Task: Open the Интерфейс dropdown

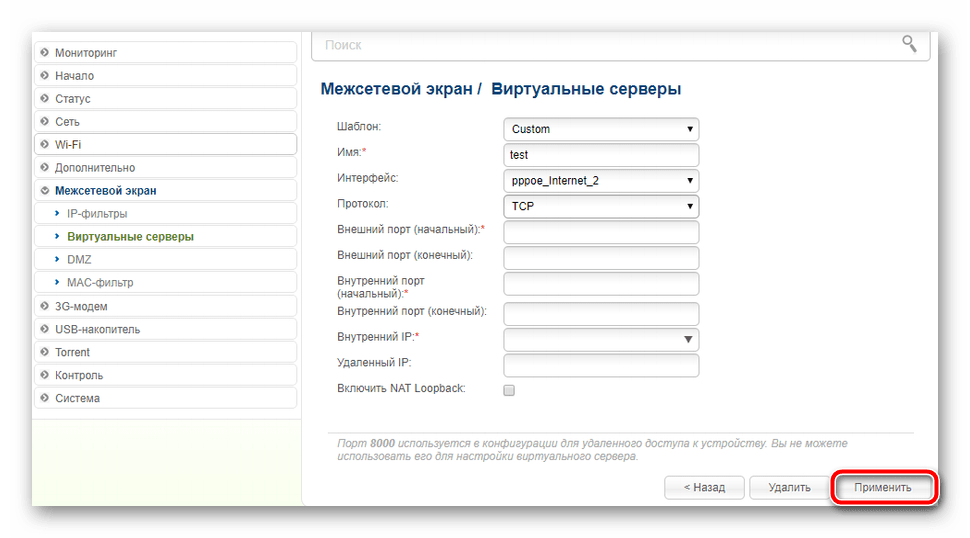Action: point(601,181)
